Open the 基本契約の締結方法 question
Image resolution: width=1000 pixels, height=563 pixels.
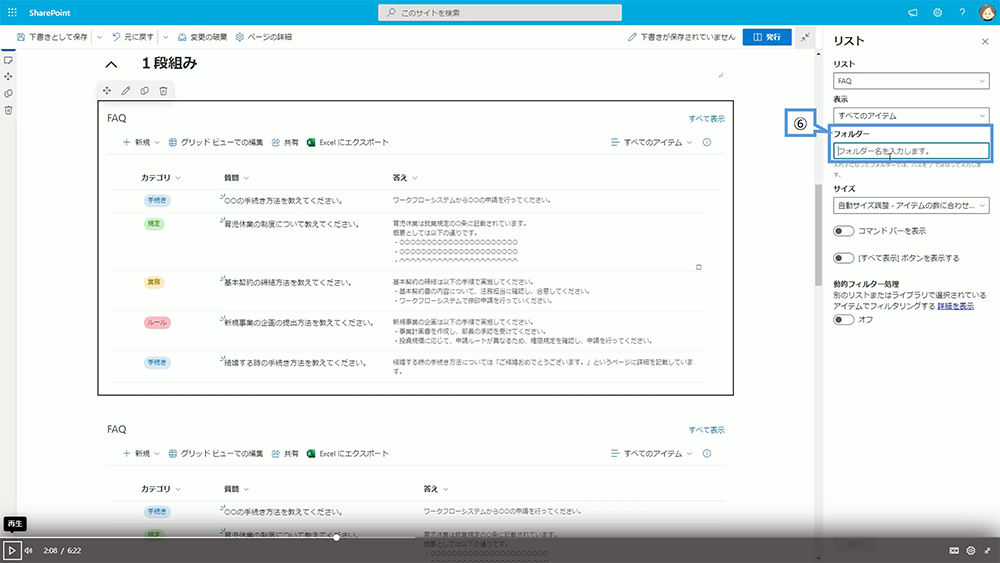click(x=288, y=282)
